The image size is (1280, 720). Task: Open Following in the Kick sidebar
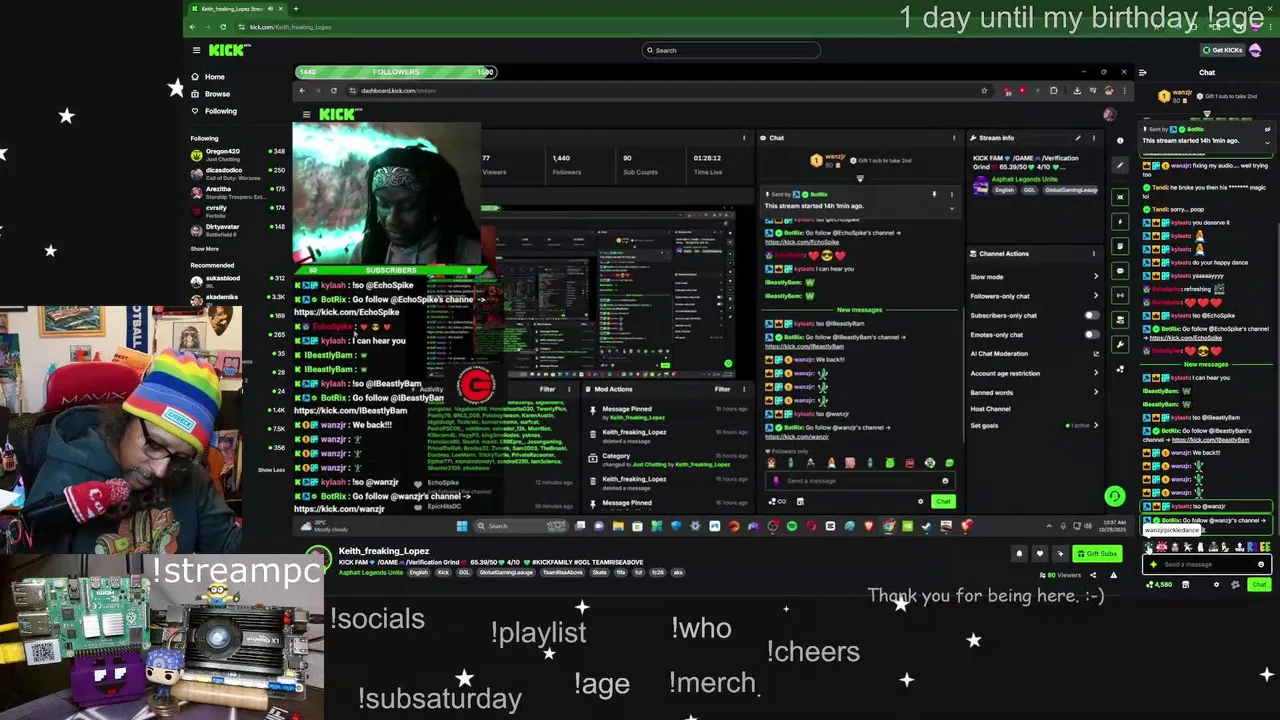click(x=214, y=111)
